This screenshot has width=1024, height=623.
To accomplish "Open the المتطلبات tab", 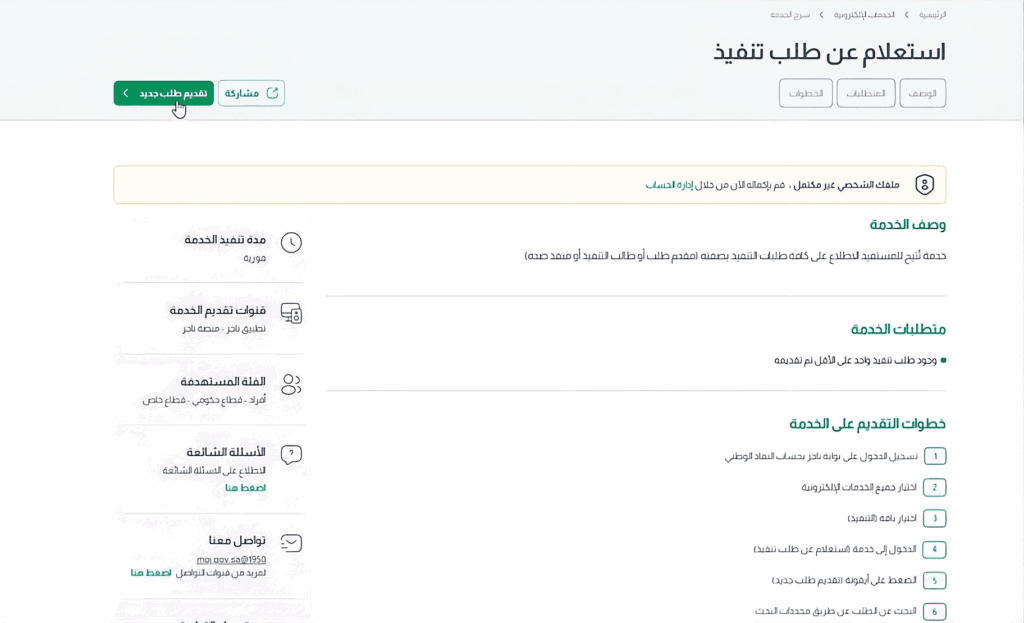I will 866,93.
